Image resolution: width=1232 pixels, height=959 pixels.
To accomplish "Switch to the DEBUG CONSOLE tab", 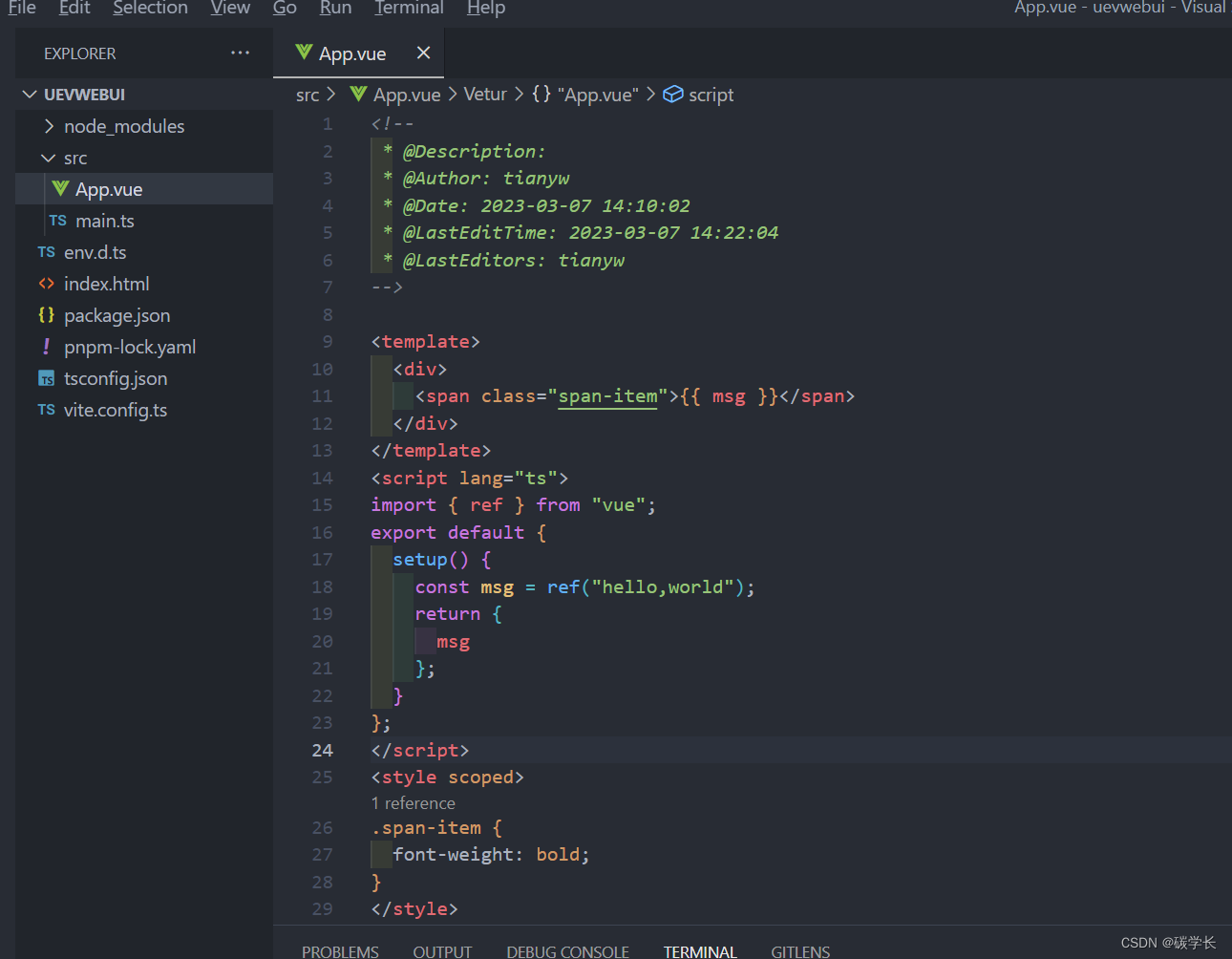I will 567,951.
